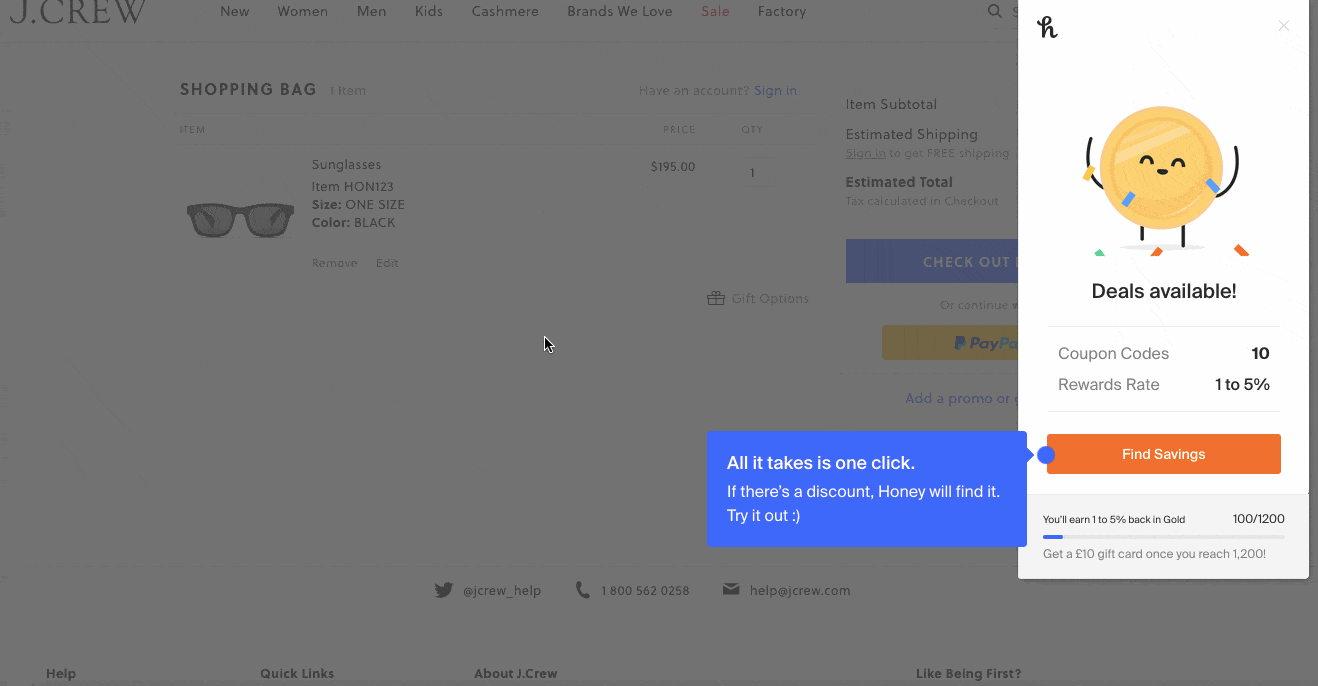Click the $195.00 price

673,167
